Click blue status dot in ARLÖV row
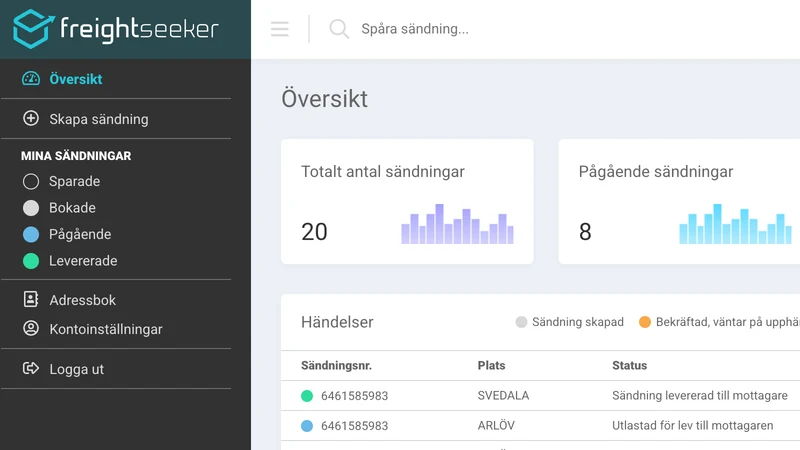This screenshot has width=800, height=450. [x=307, y=426]
